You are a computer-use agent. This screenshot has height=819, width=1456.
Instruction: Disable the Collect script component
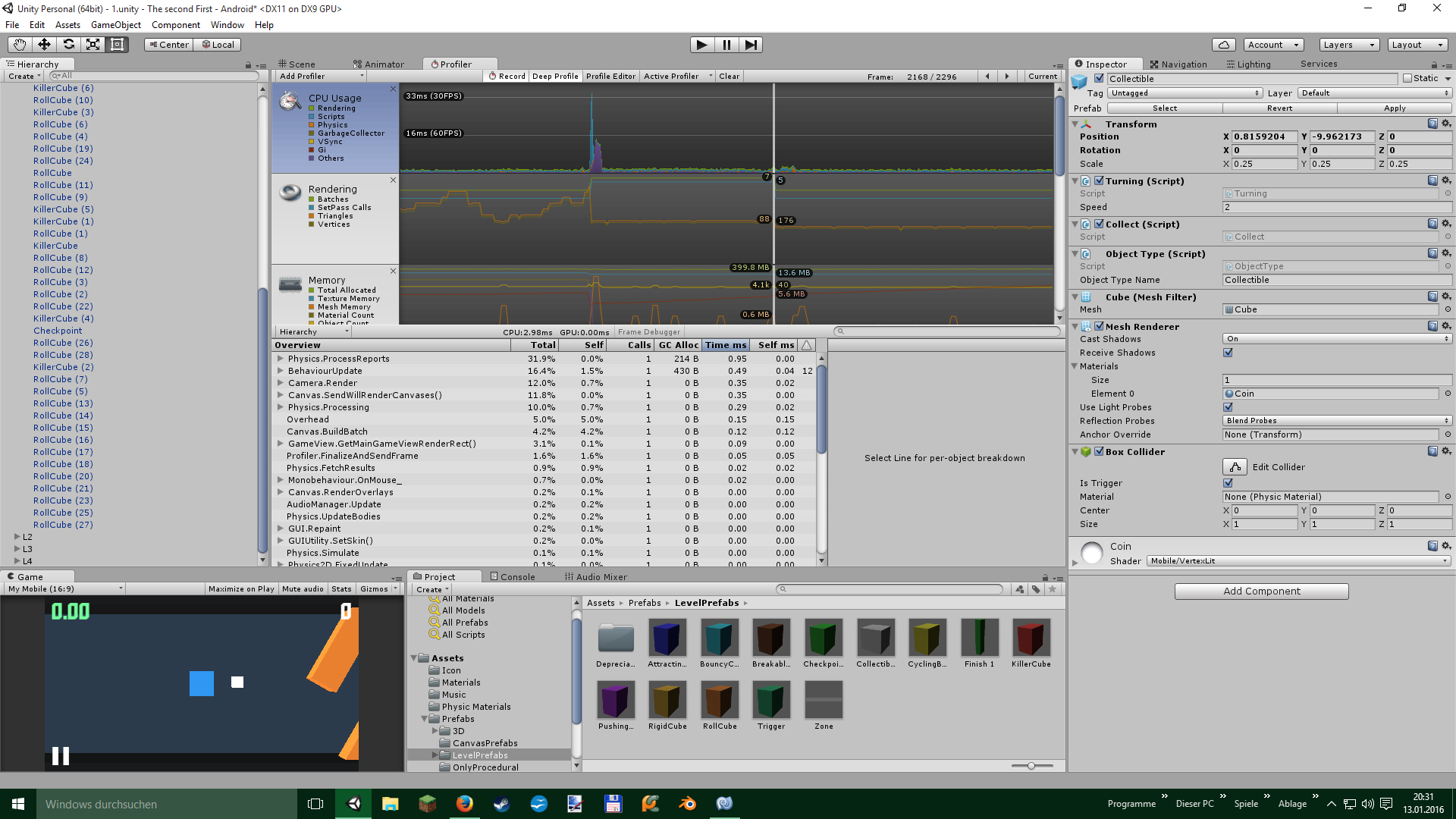(1099, 224)
